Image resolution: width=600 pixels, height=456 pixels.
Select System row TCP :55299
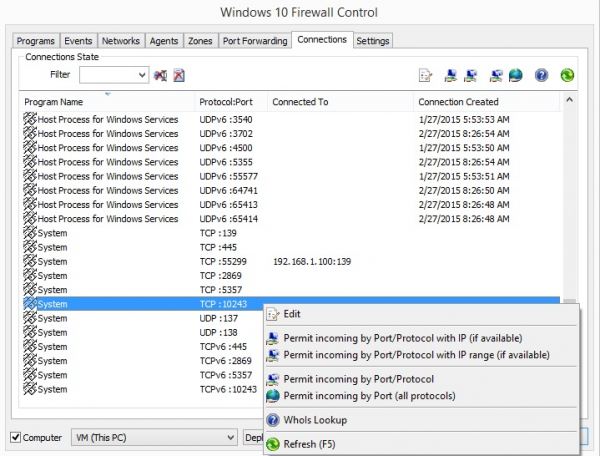coord(291,261)
